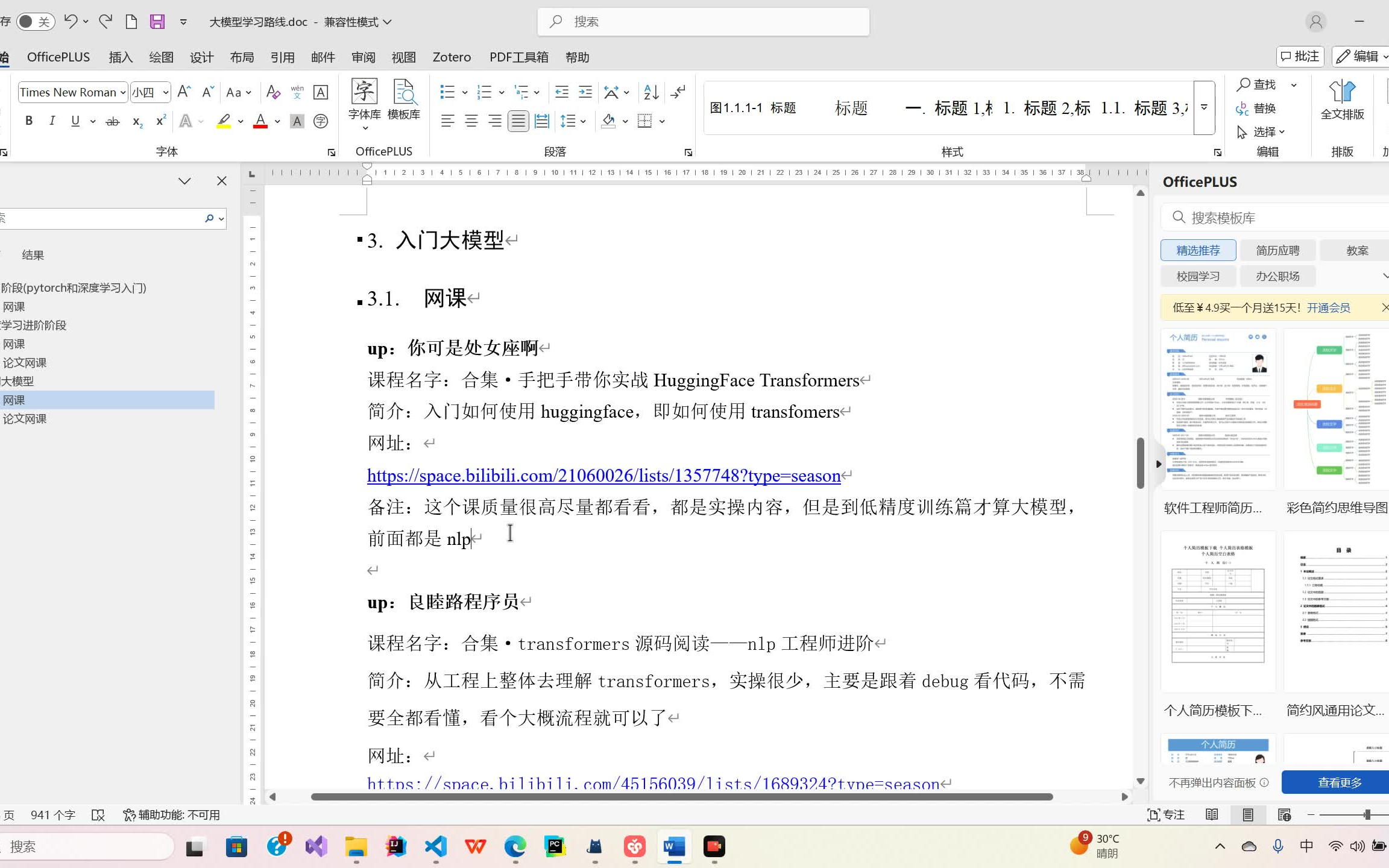Open the 软件工程师简历 template thumbnail
This screenshot has height=868, width=1389.
coord(1218,409)
